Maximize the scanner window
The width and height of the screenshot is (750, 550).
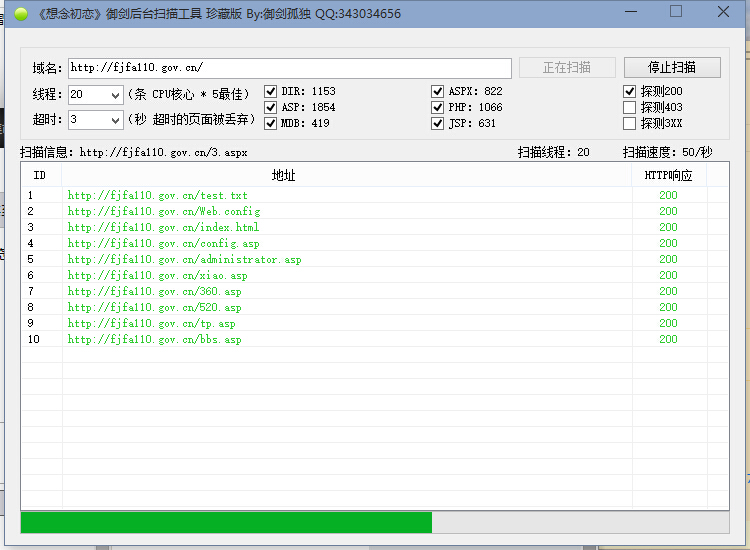pyautogui.click(x=676, y=11)
